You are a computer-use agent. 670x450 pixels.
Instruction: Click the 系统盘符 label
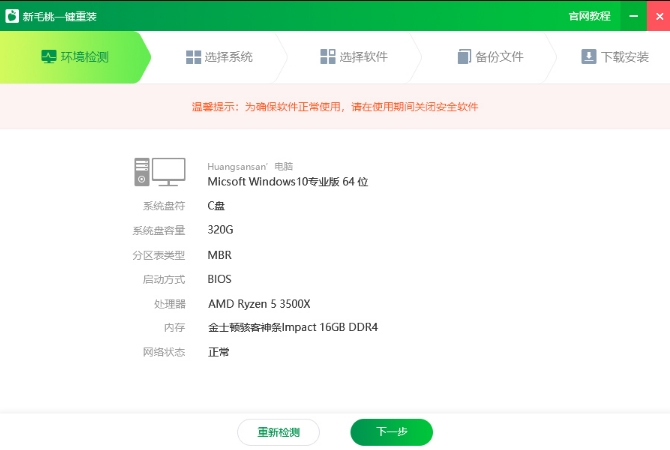coord(164,206)
